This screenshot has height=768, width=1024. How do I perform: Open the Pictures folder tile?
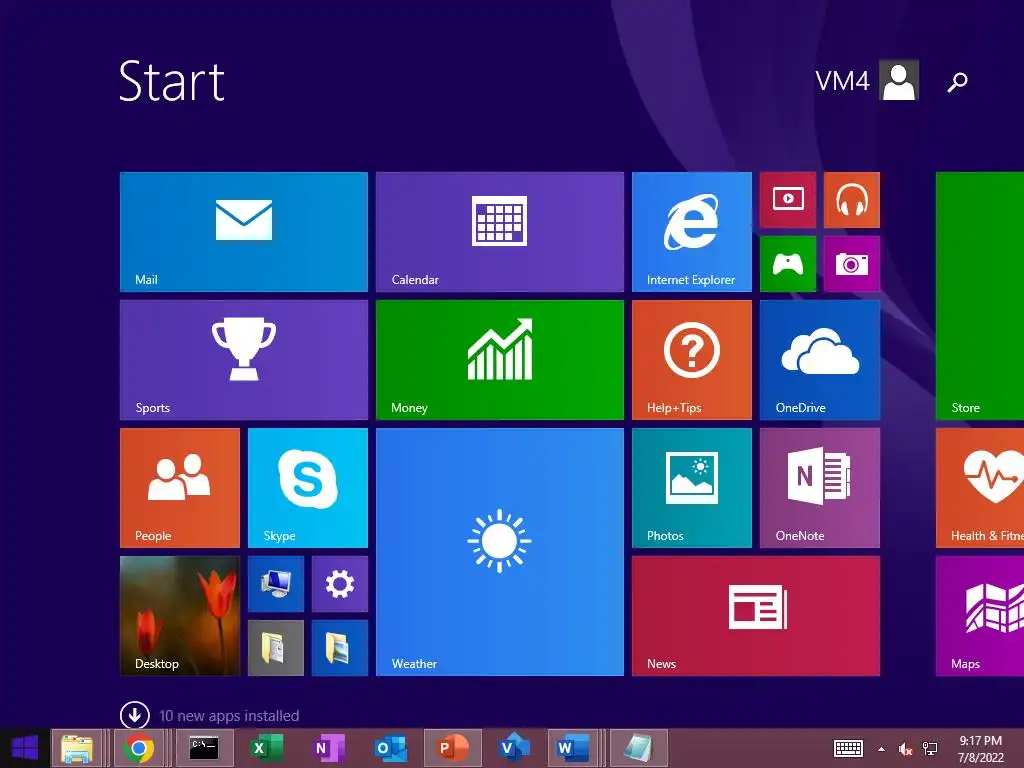(340, 648)
